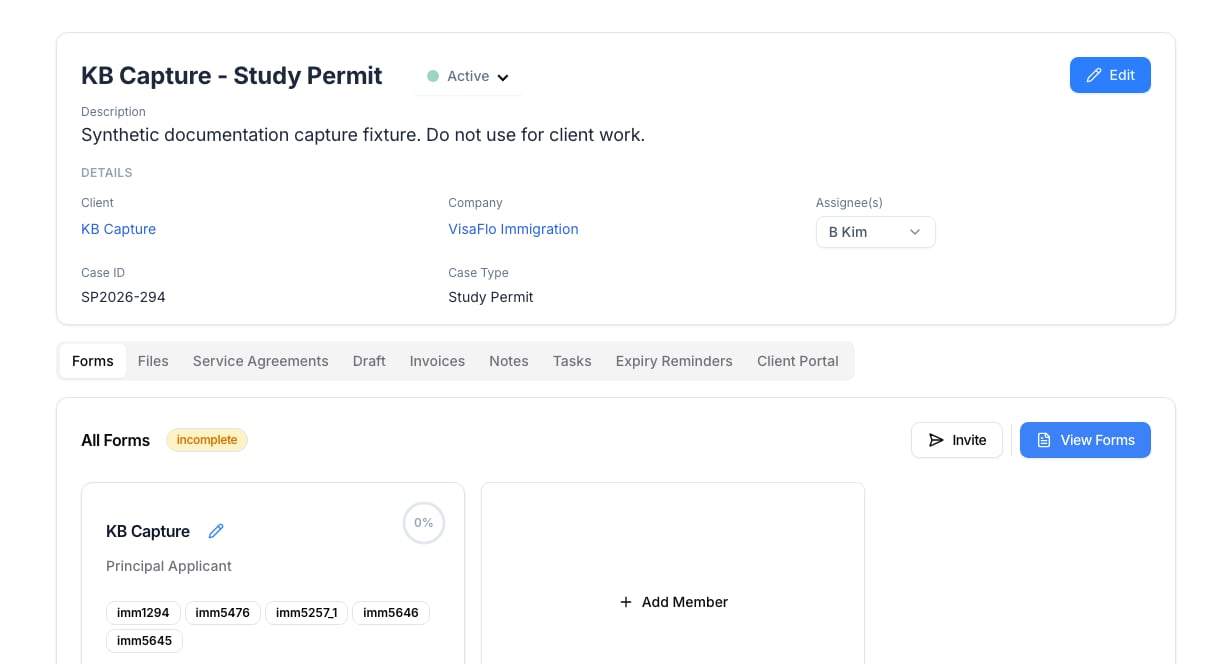Image resolution: width=1232 pixels, height=664 pixels.
Task: Click the Study Permit case type value
Action: [x=491, y=297]
